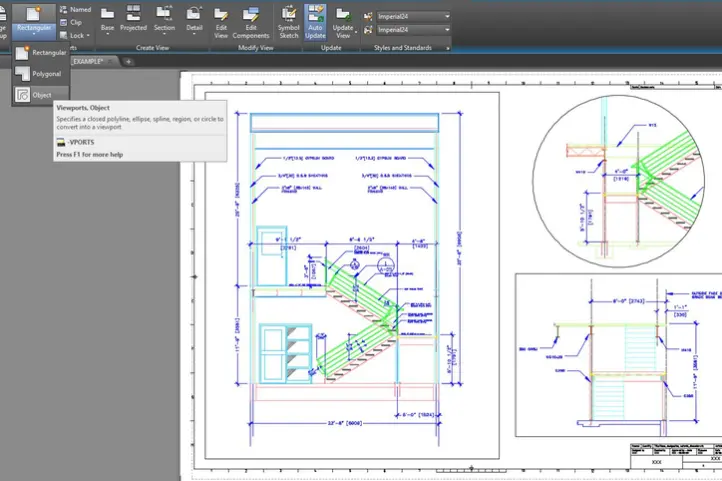The image size is (722, 481).
Task: Click the 22'-8" [6909] bottom dimension
Action: pyautogui.click(x=344, y=423)
